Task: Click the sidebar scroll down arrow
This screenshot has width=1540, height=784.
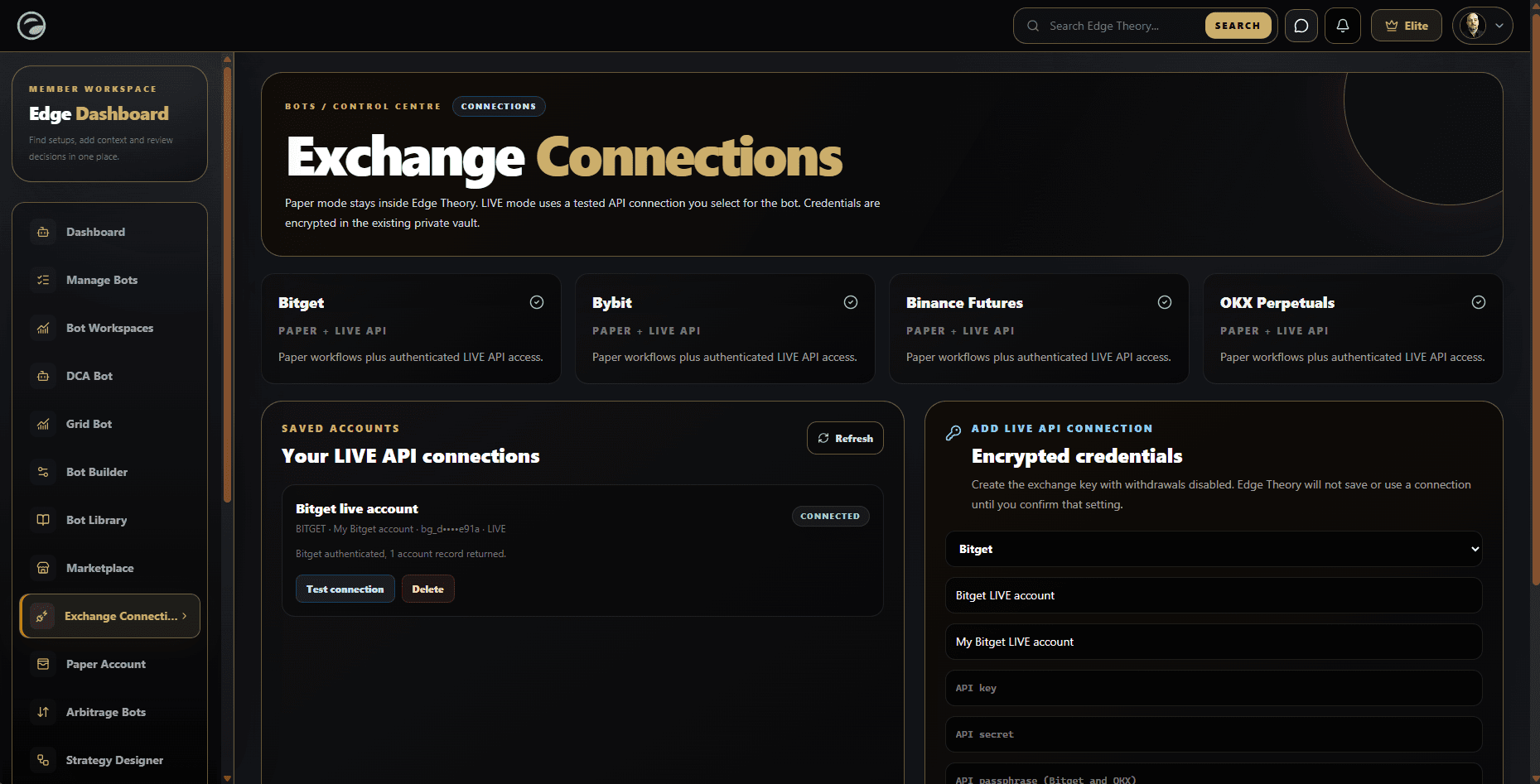Action: (227, 778)
